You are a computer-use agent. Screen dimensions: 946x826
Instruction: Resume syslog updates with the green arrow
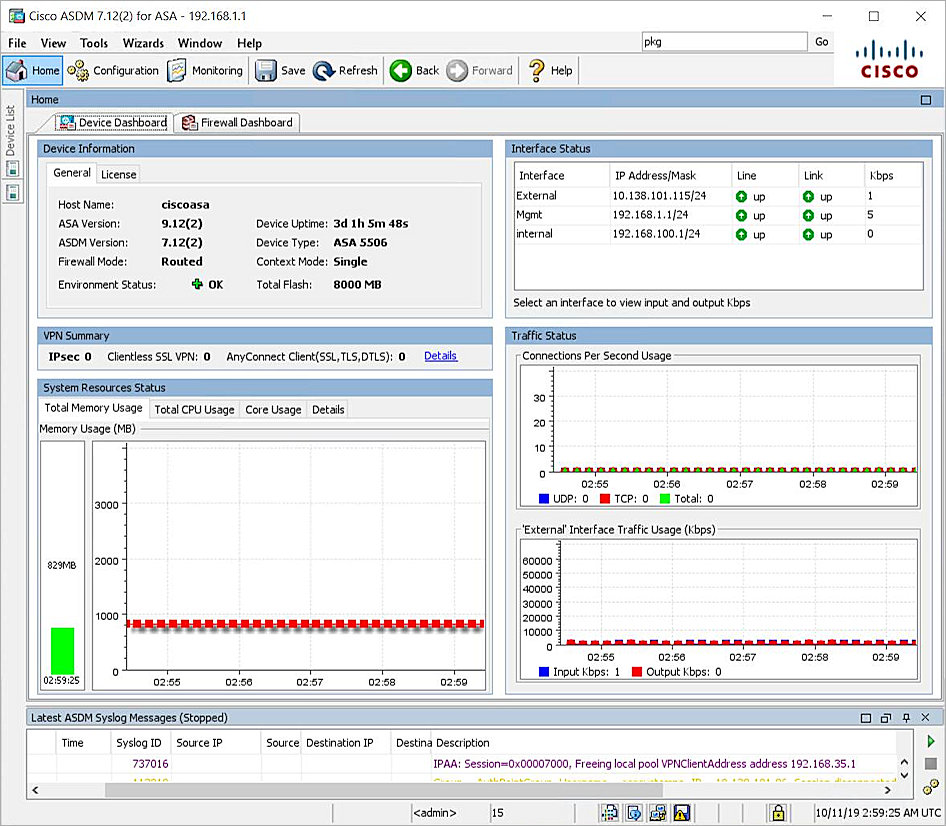[931, 741]
